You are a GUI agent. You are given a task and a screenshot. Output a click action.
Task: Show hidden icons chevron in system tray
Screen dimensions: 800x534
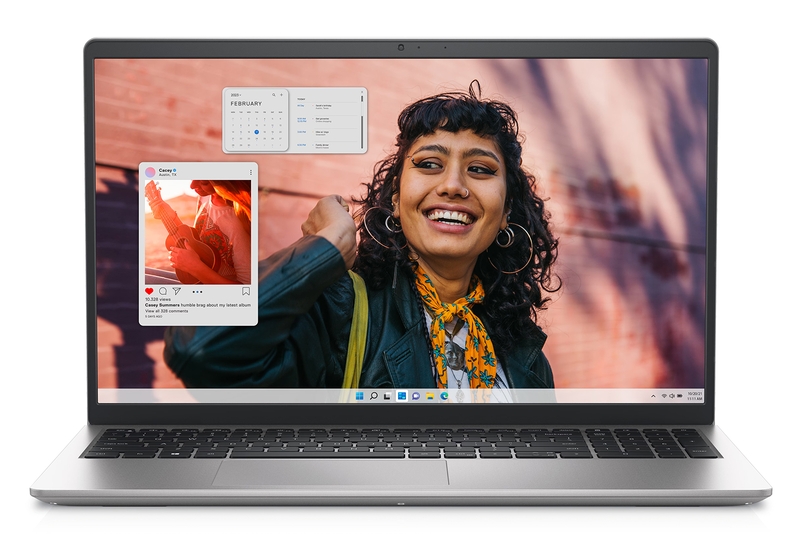[654, 397]
